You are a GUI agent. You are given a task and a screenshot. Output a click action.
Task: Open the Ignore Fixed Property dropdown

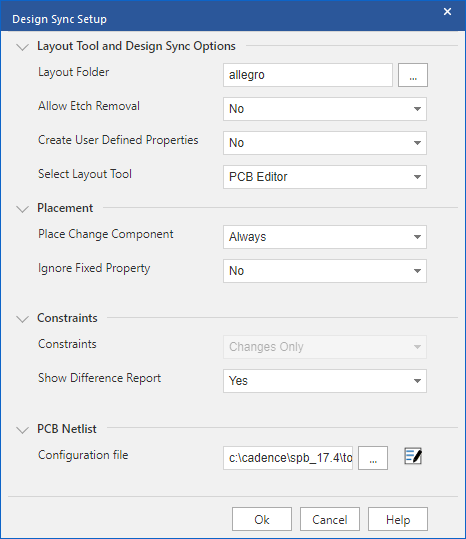click(325, 271)
